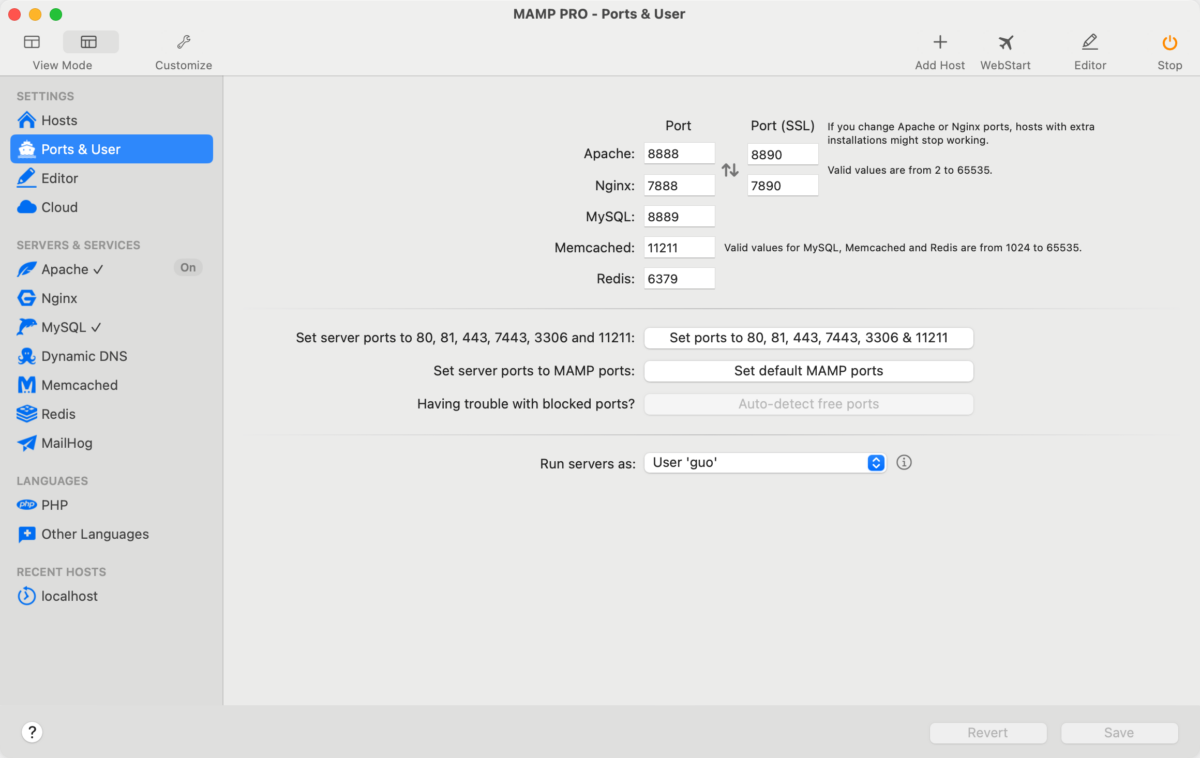The height and width of the screenshot is (758, 1200).
Task: Click the PHP label under Languages
Action: (54, 505)
